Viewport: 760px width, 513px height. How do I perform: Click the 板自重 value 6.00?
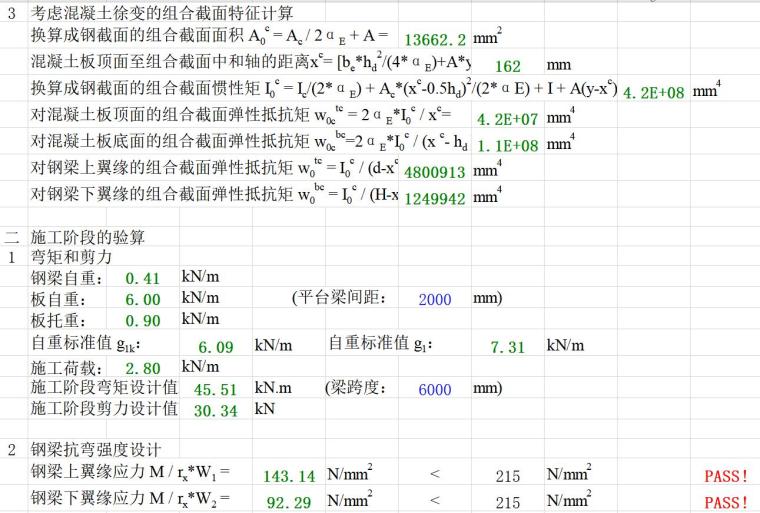143,300
